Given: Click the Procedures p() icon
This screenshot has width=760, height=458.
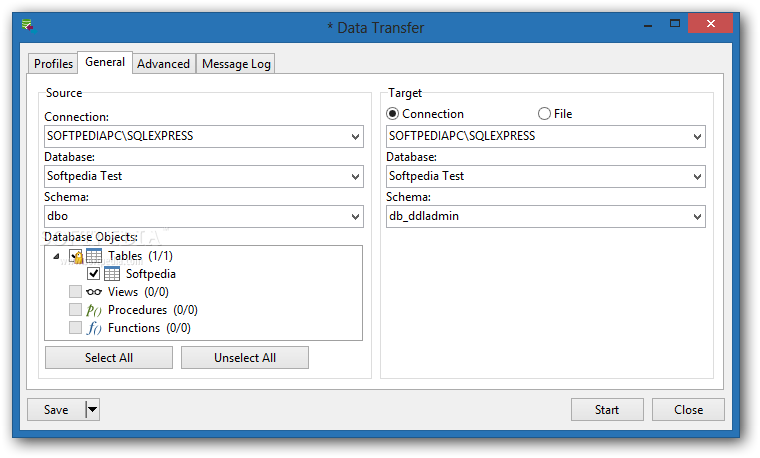Looking at the screenshot, I should point(94,310).
